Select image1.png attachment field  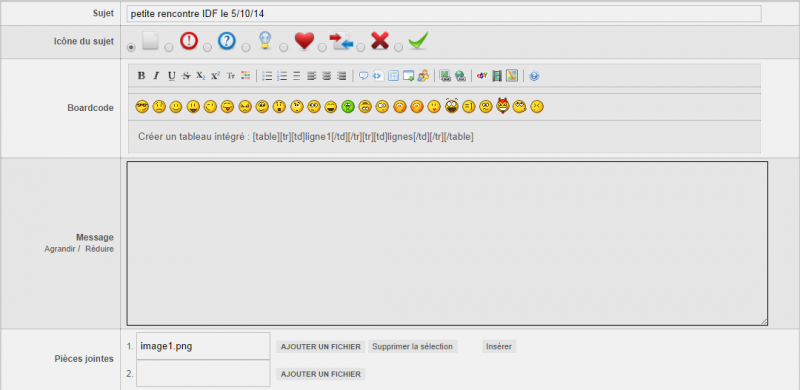click(203, 346)
